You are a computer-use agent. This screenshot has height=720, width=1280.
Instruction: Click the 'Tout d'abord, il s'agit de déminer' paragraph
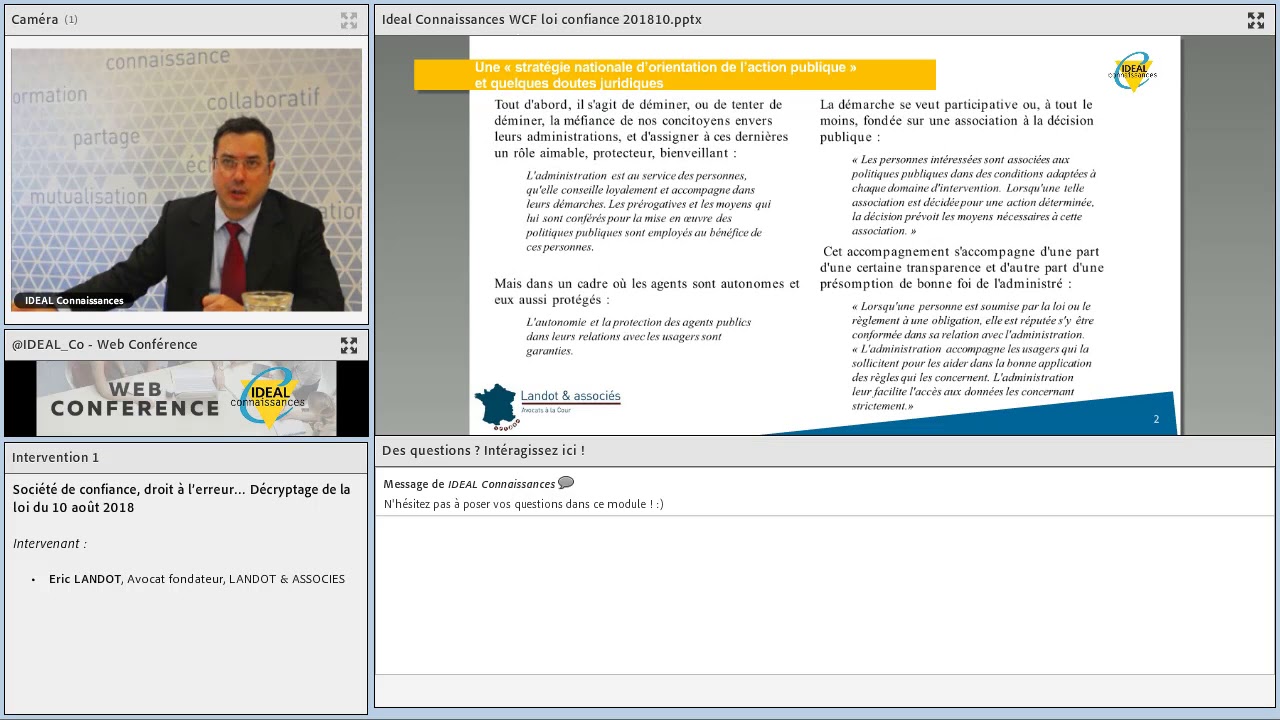pyautogui.click(x=641, y=128)
